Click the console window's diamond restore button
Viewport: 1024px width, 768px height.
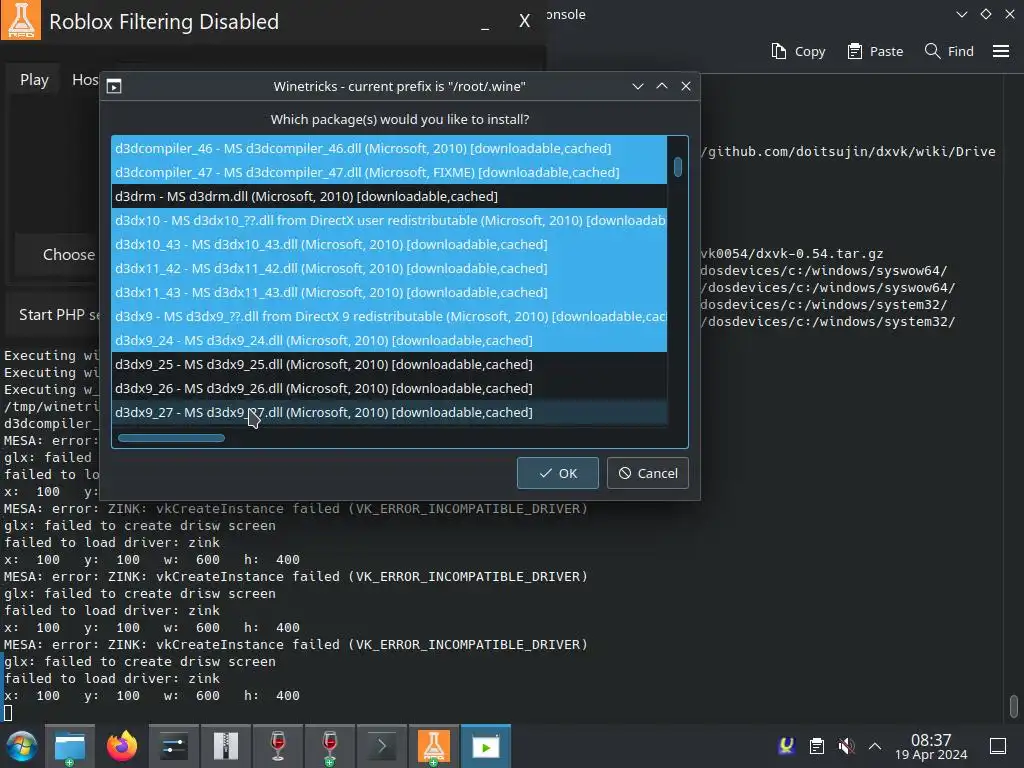986,14
